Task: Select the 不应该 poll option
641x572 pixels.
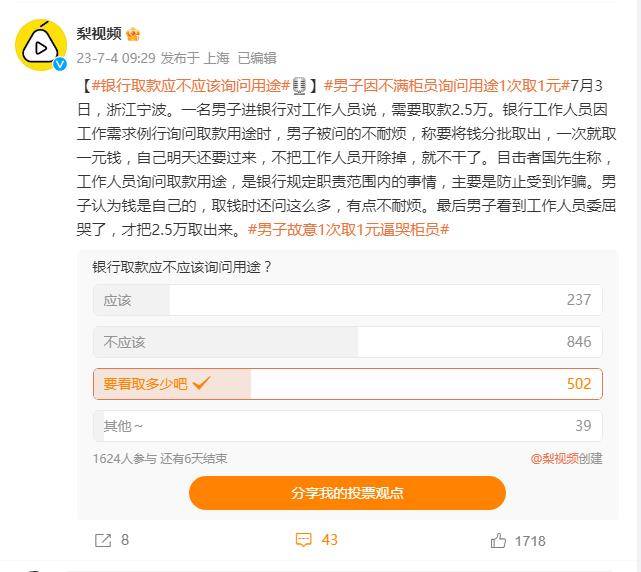Action: point(347,342)
